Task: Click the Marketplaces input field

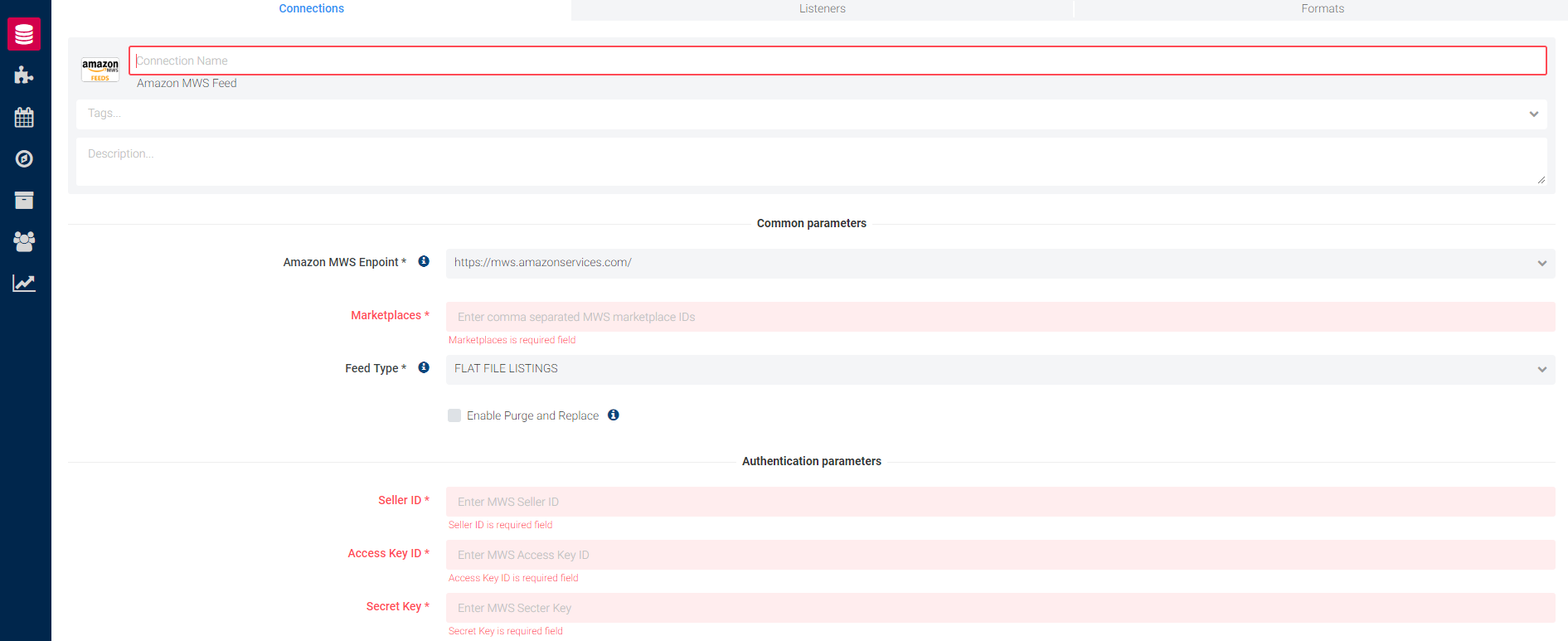Action: coord(1000,317)
